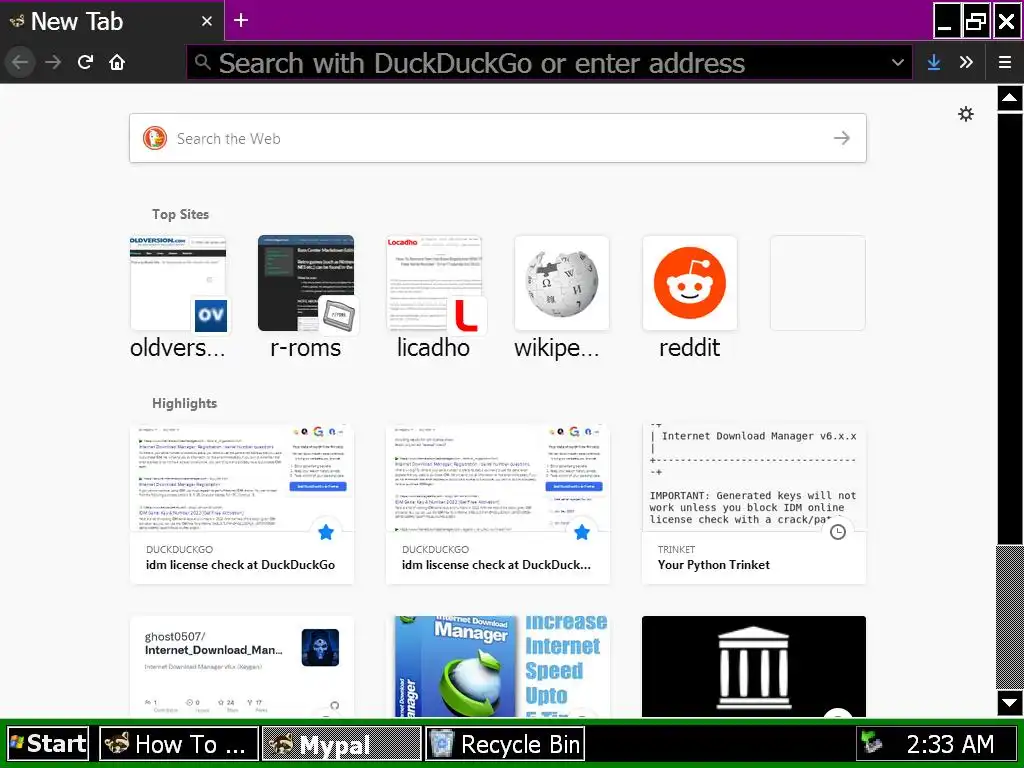
Task: Open a new tab with plus button
Action: (x=240, y=20)
